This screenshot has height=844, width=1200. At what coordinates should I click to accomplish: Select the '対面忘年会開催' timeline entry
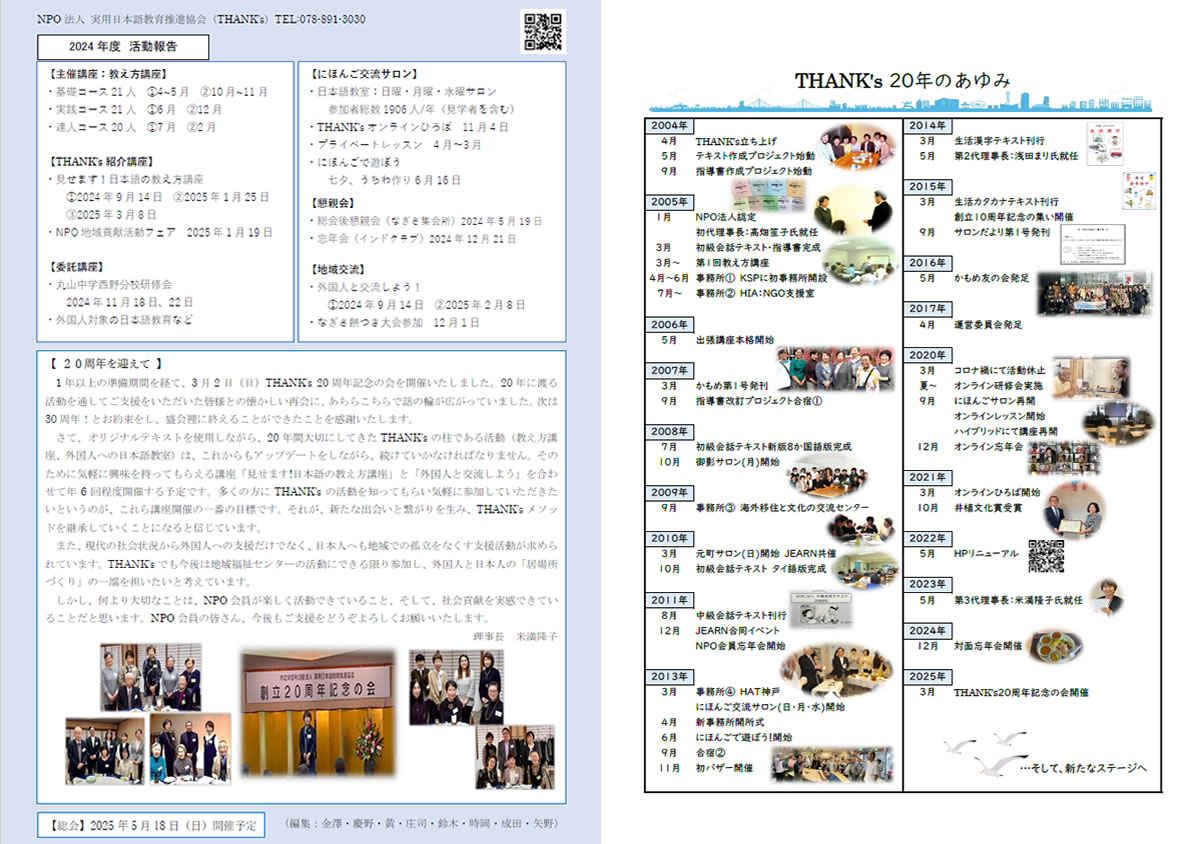tap(988, 646)
